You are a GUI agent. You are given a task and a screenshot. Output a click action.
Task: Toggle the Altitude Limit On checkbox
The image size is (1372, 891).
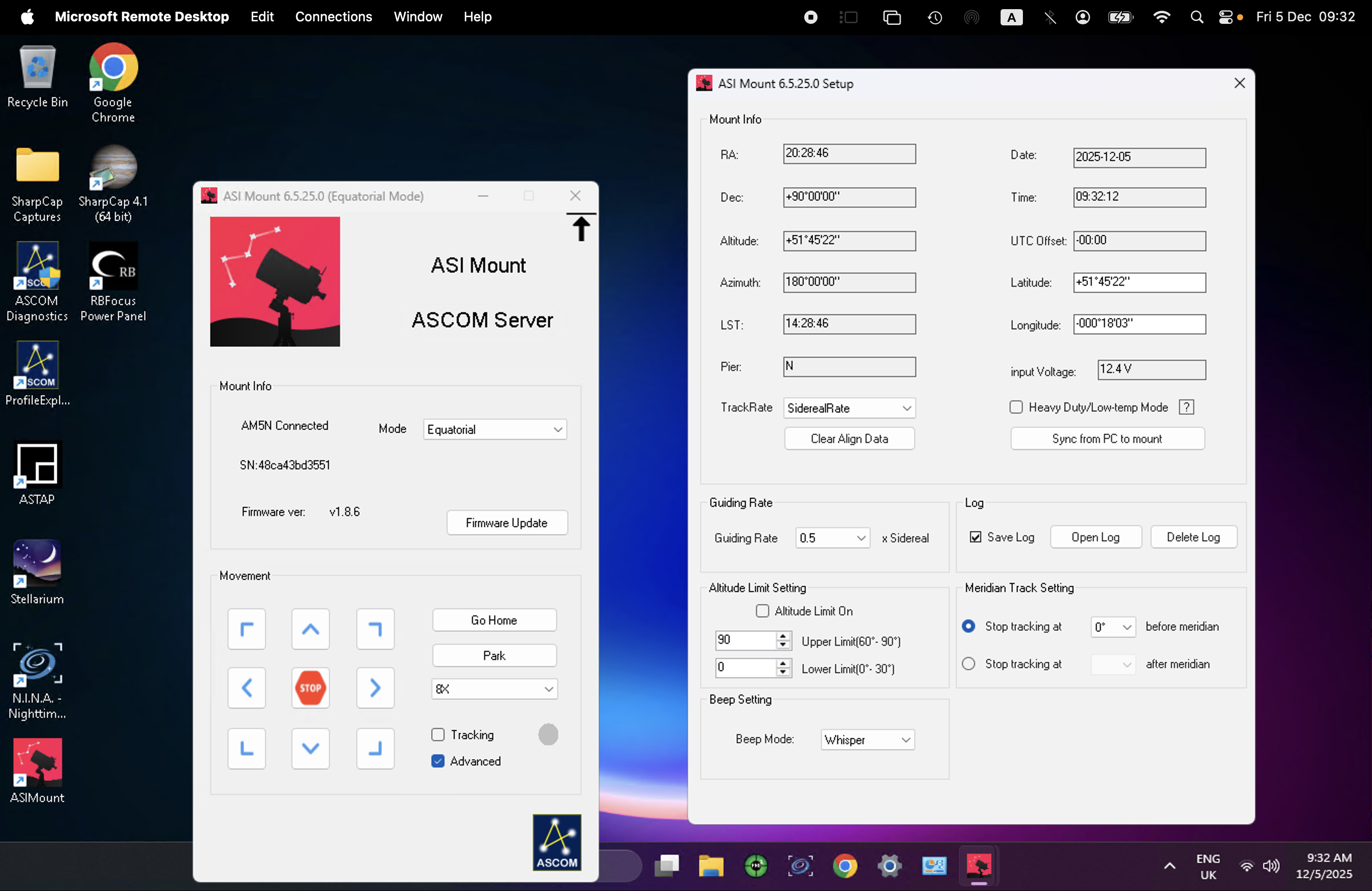pos(762,611)
